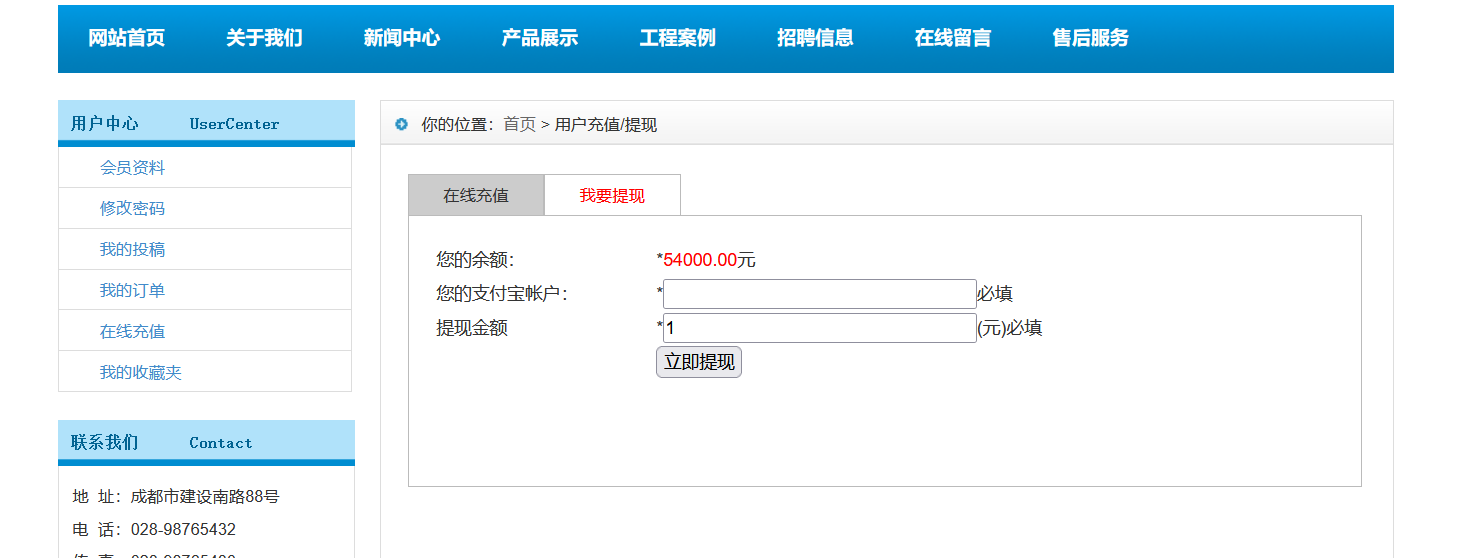The image size is (1479, 558).
Task: View 我的订单 in sidebar
Action: tap(132, 291)
